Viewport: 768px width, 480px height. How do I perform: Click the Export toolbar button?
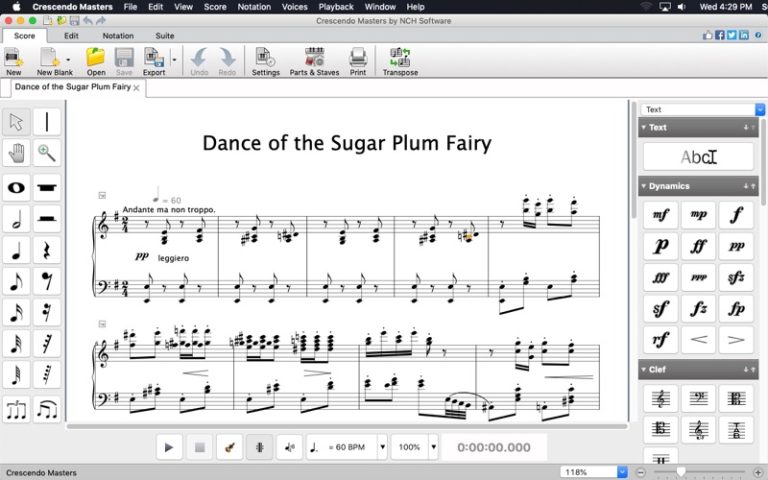coord(154,62)
